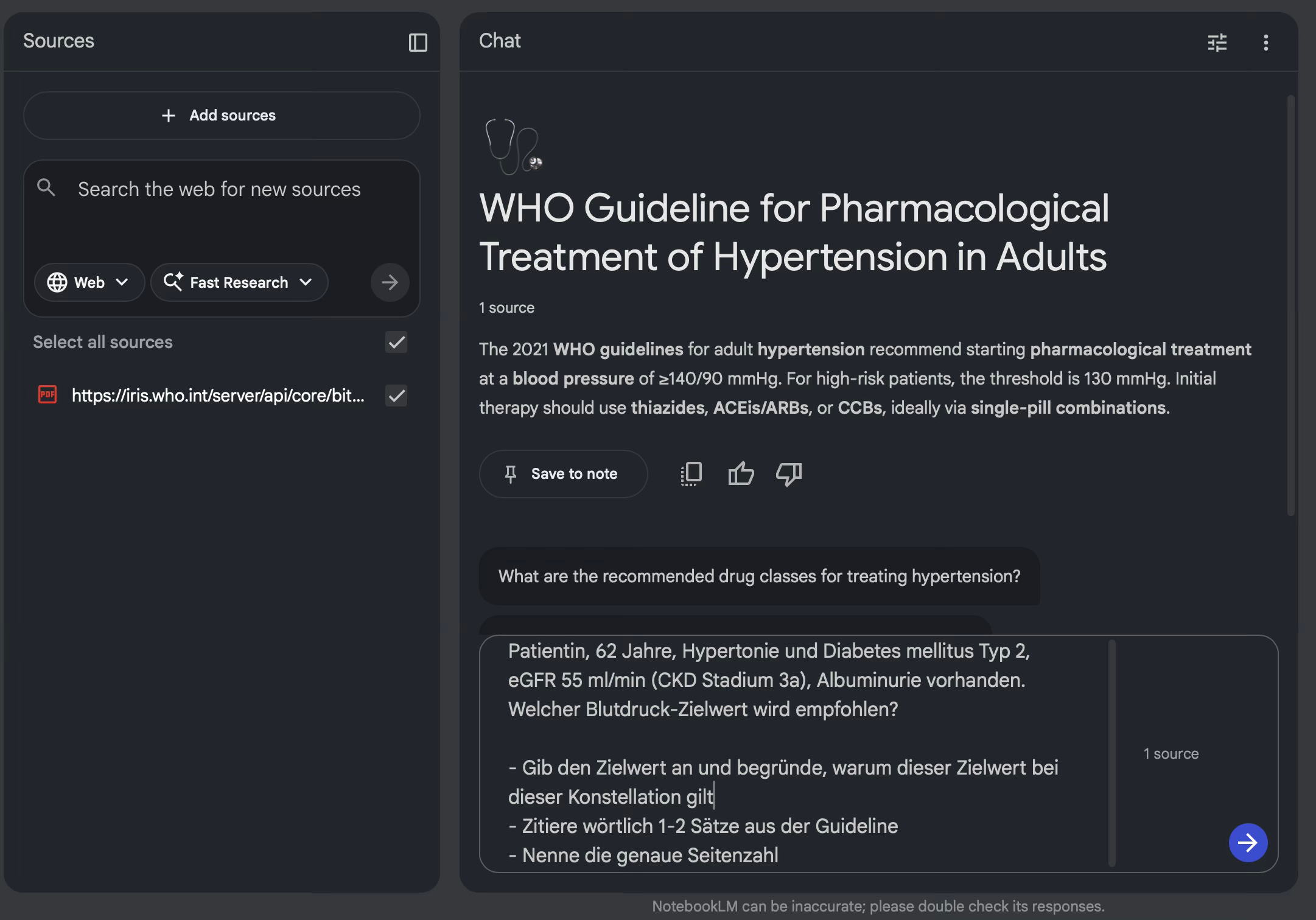
Task: Expand the Web source type dropdown
Action: coord(89,282)
